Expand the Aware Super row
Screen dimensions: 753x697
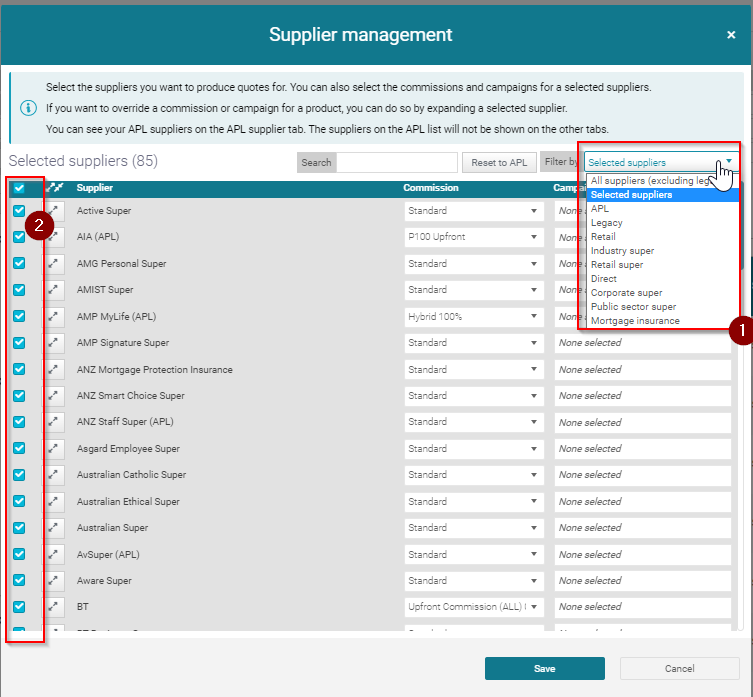pos(54,581)
